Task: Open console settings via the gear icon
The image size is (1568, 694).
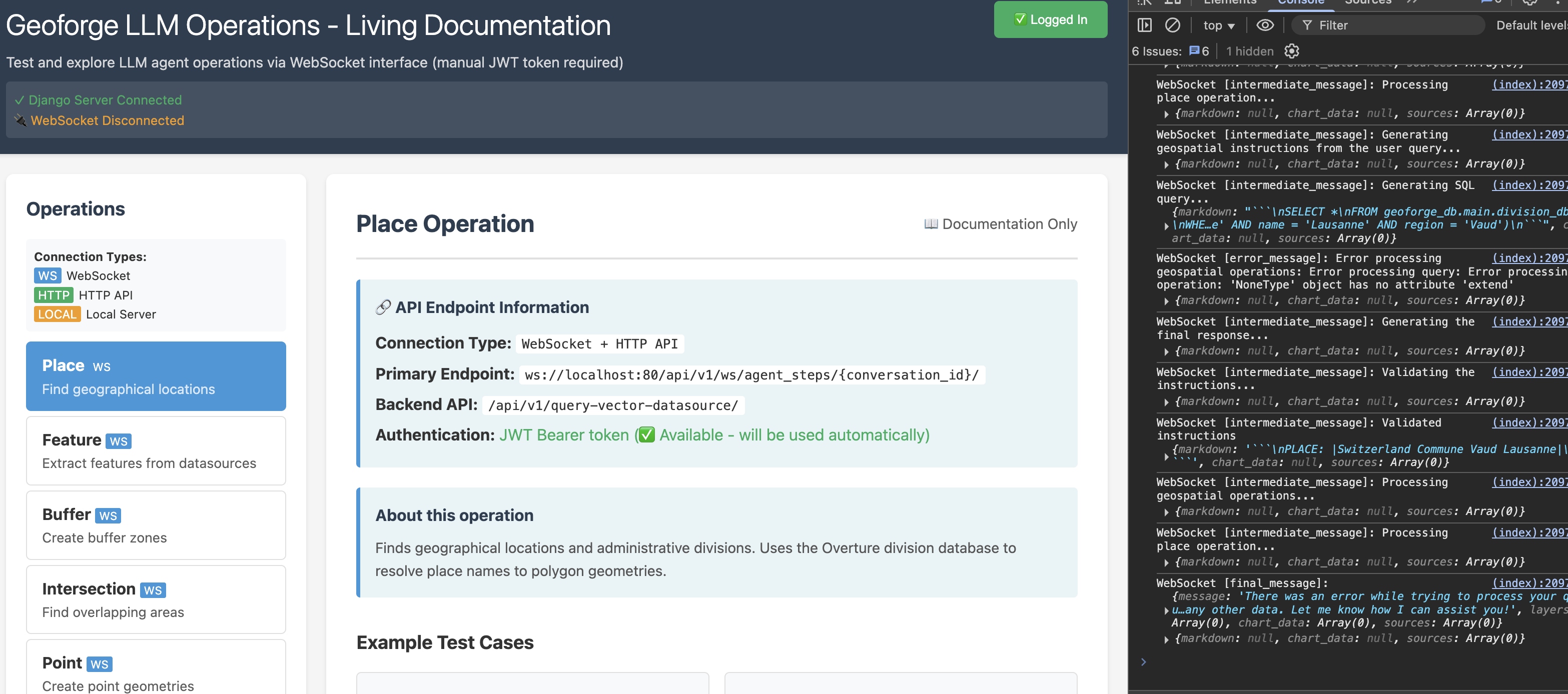Action: click(1292, 51)
